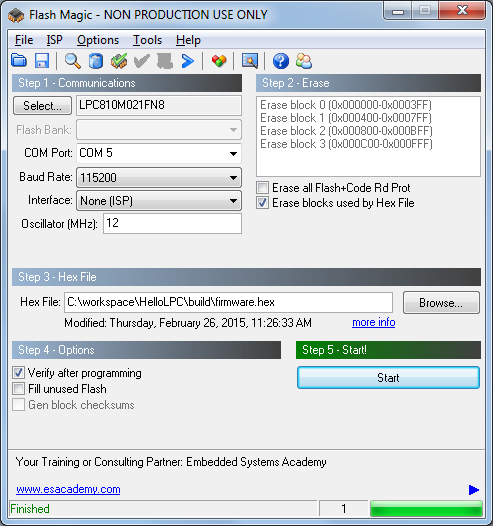Image resolution: width=493 pixels, height=526 pixels.
Task: Open the more info link
Action: click(x=374, y=322)
